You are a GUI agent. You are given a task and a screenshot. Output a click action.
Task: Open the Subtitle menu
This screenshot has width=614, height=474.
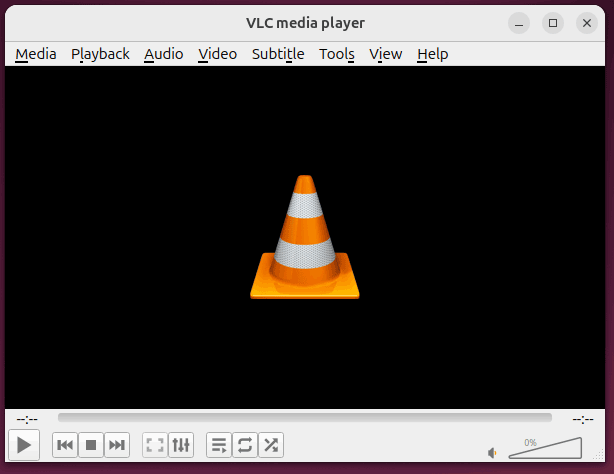pyautogui.click(x=278, y=54)
